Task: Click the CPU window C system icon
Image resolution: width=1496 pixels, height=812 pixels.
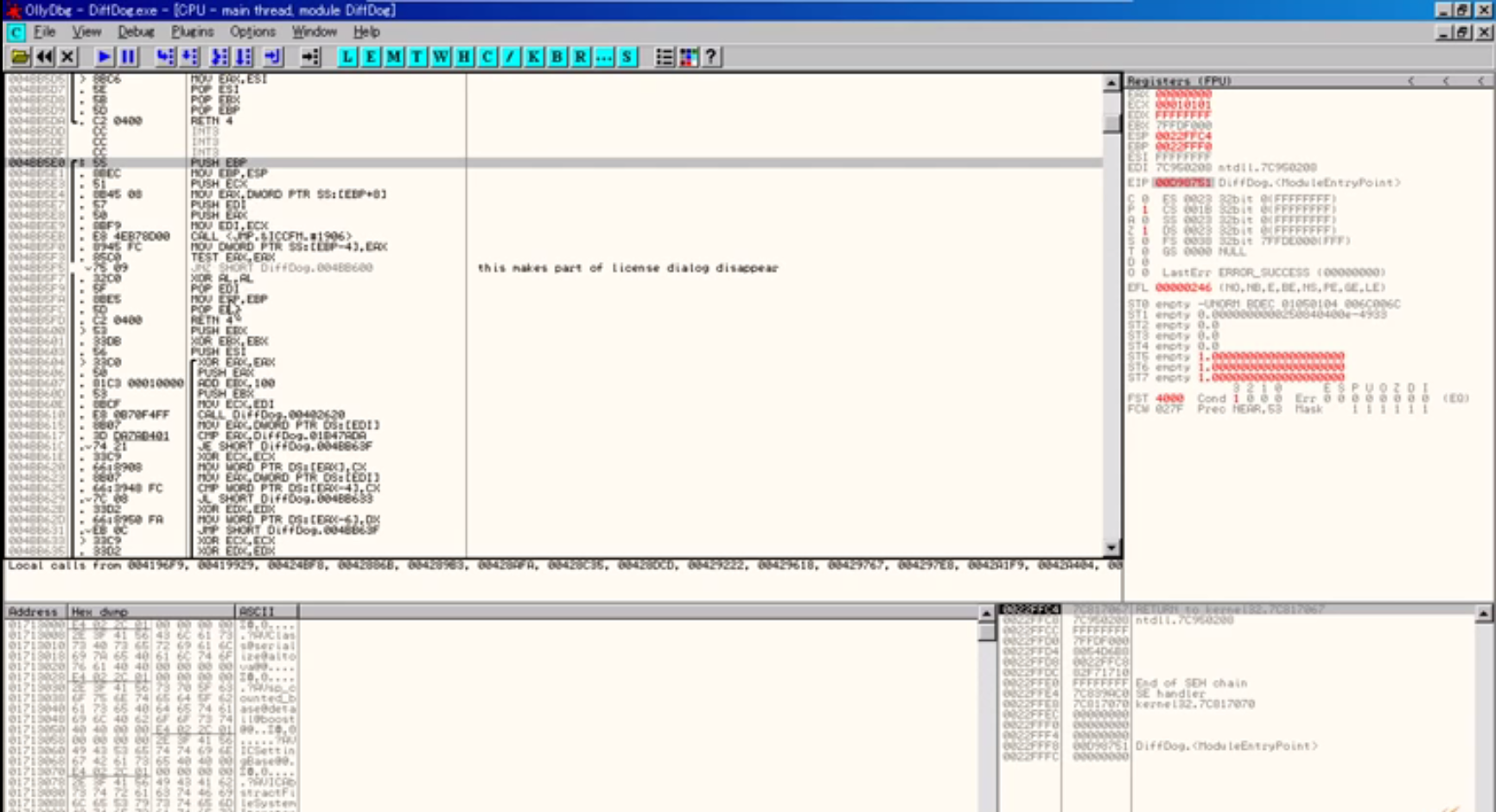Action: tap(16, 32)
